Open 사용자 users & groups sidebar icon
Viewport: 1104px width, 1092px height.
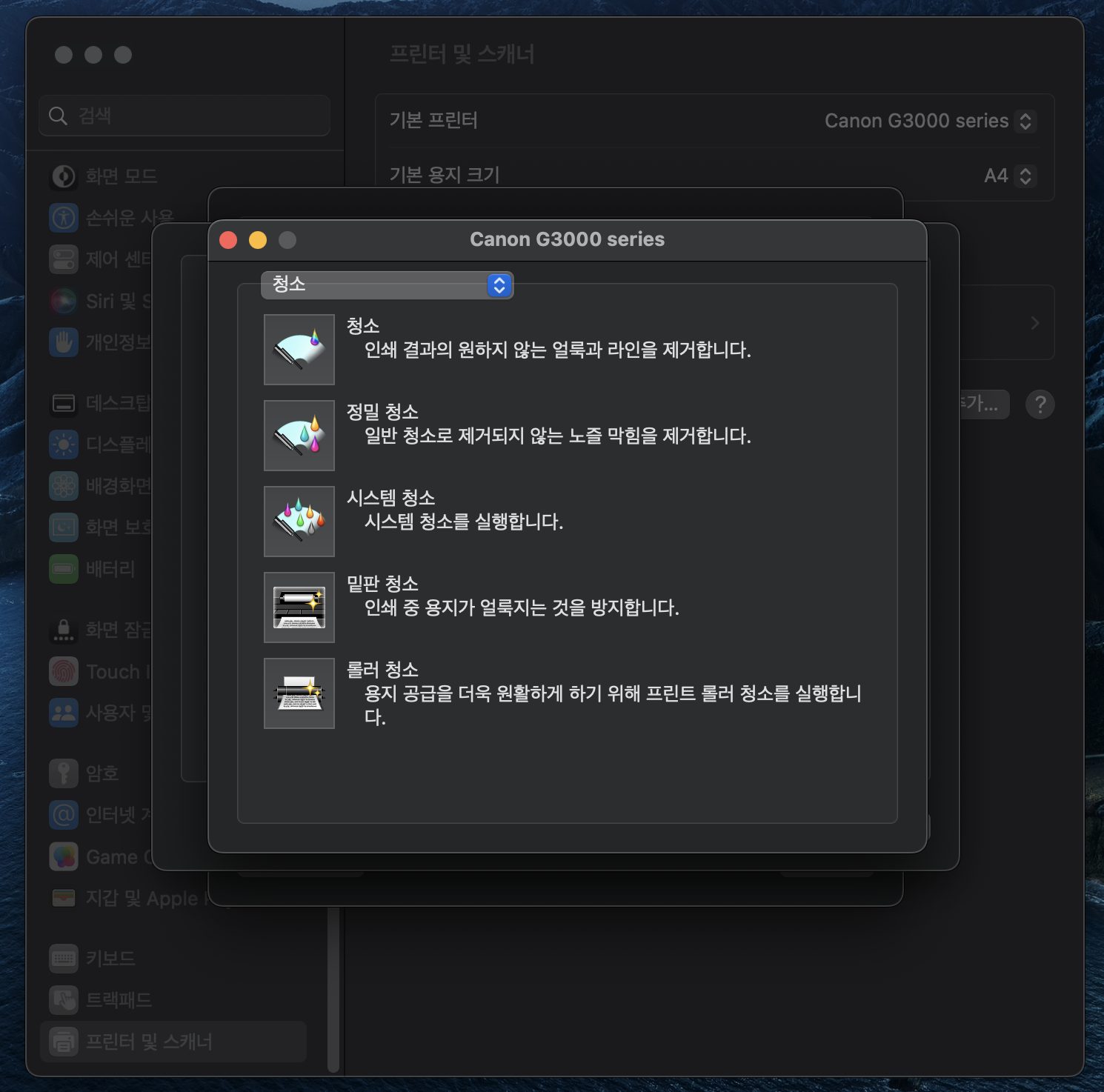[x=64, y=713]
